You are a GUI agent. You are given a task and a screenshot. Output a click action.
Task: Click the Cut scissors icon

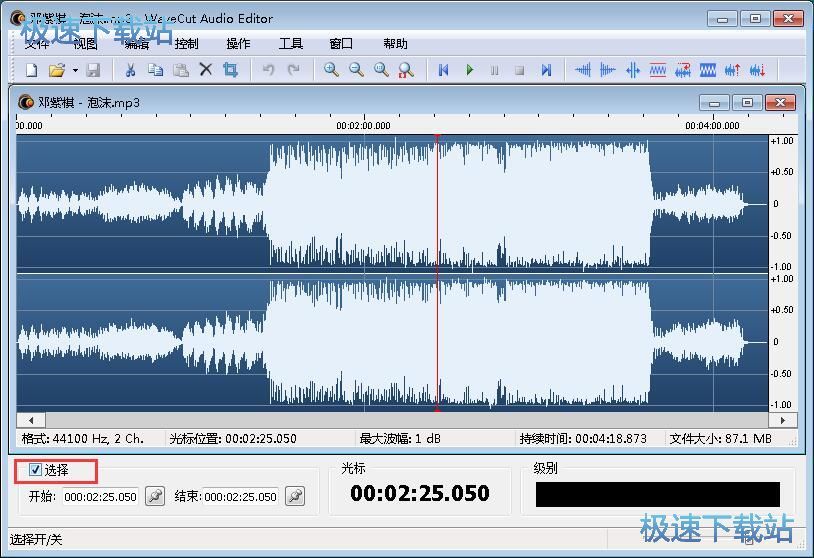129,70
